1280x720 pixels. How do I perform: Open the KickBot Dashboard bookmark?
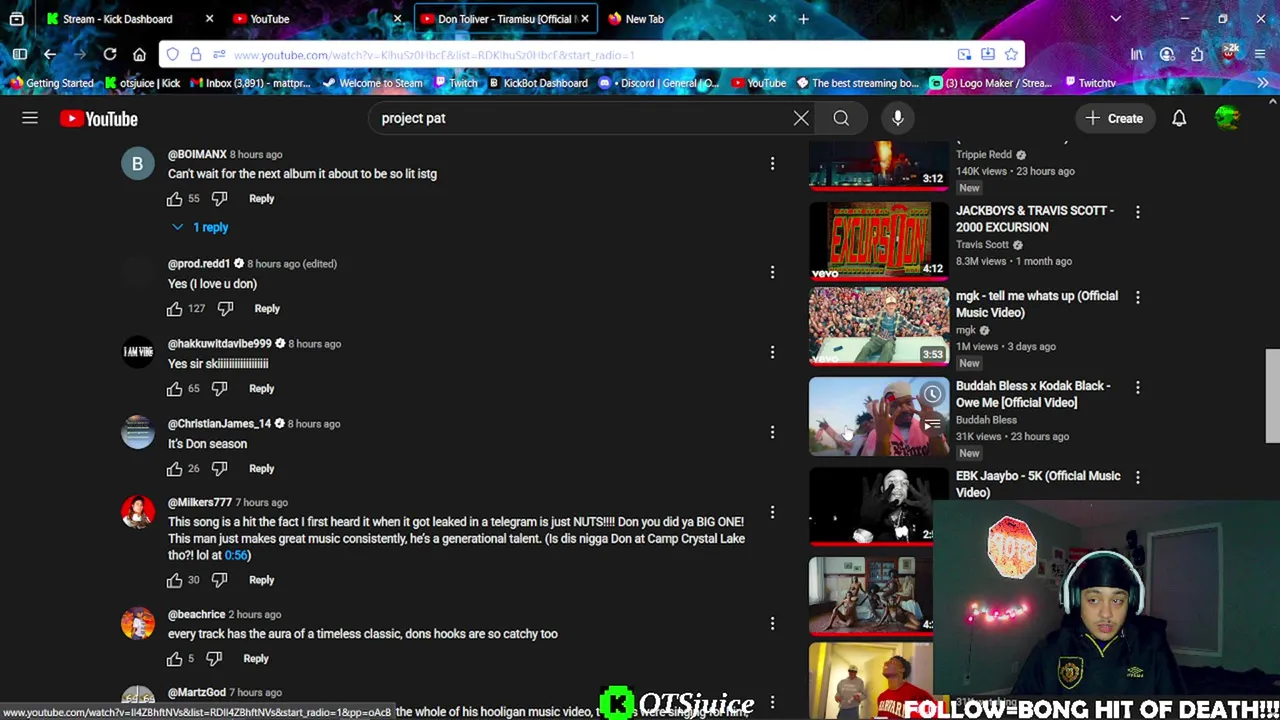tap(538, 83)
